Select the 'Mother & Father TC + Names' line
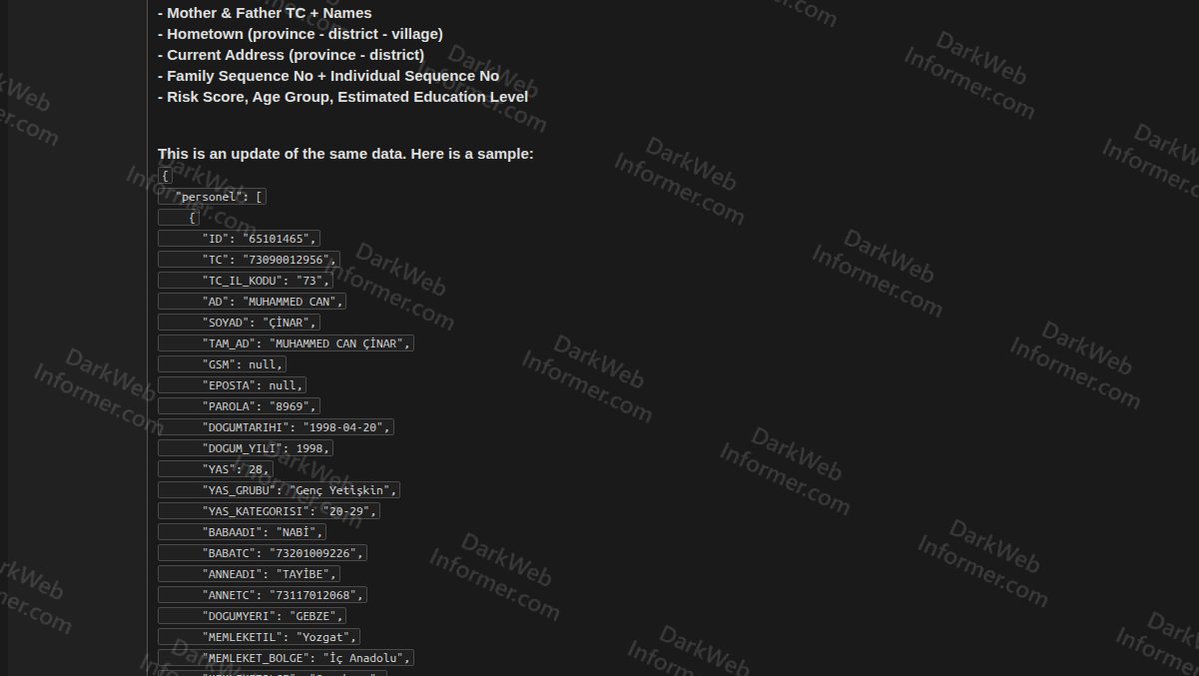1199x676 pixels. [x=265, y=13]
